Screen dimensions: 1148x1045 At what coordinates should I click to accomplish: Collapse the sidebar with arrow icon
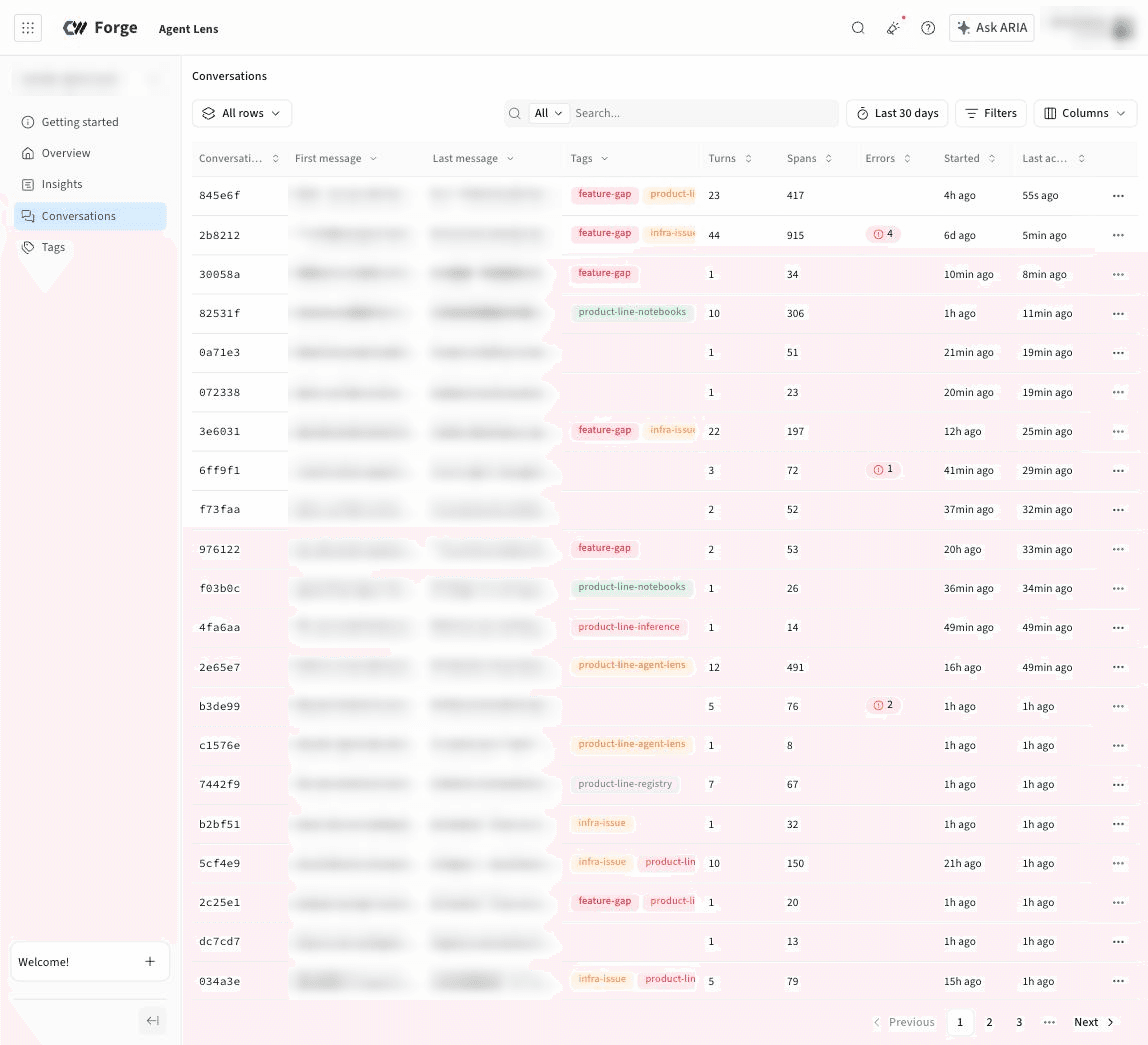click(x=152, y=1020)
